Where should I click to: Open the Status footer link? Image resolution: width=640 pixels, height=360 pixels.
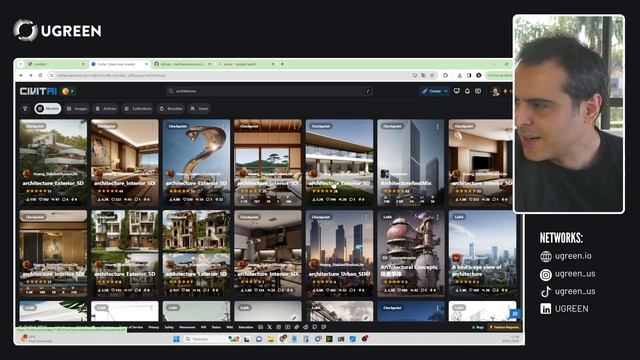coord(216,327)
